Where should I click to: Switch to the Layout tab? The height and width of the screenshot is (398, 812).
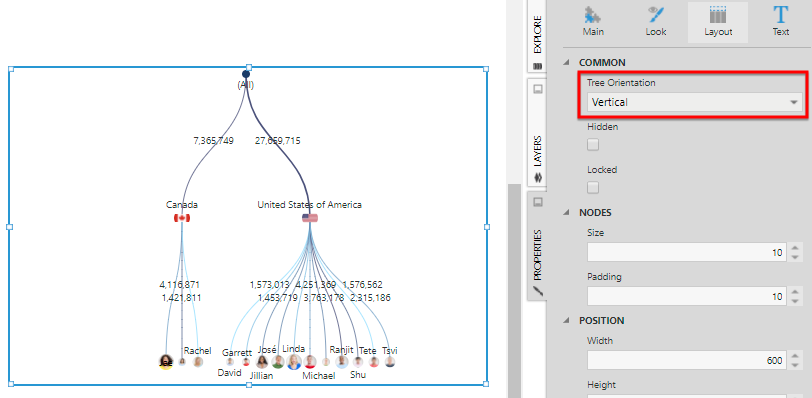click(718, 22)
